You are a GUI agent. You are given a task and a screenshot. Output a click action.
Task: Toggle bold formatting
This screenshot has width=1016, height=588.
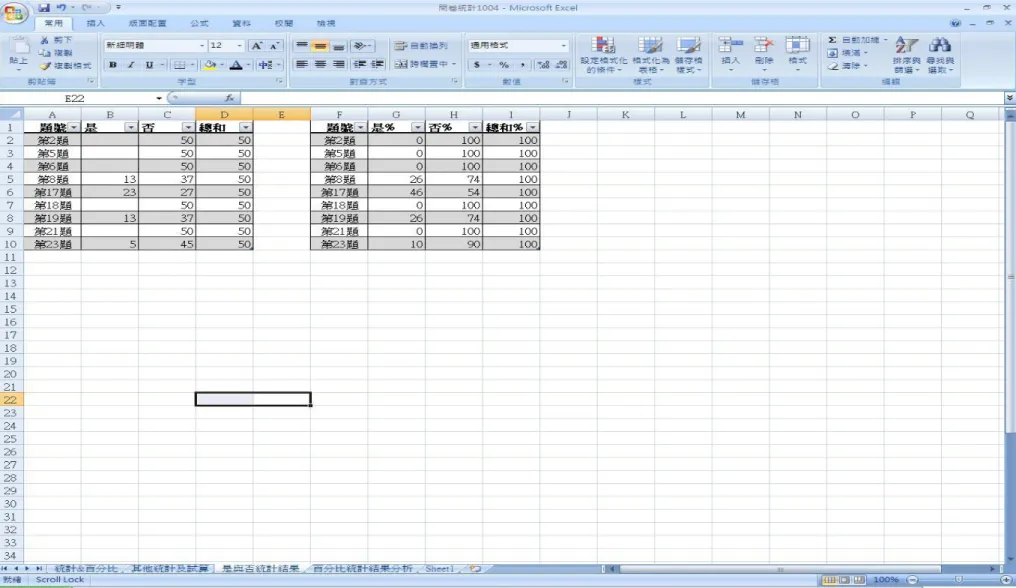[113, 65]
